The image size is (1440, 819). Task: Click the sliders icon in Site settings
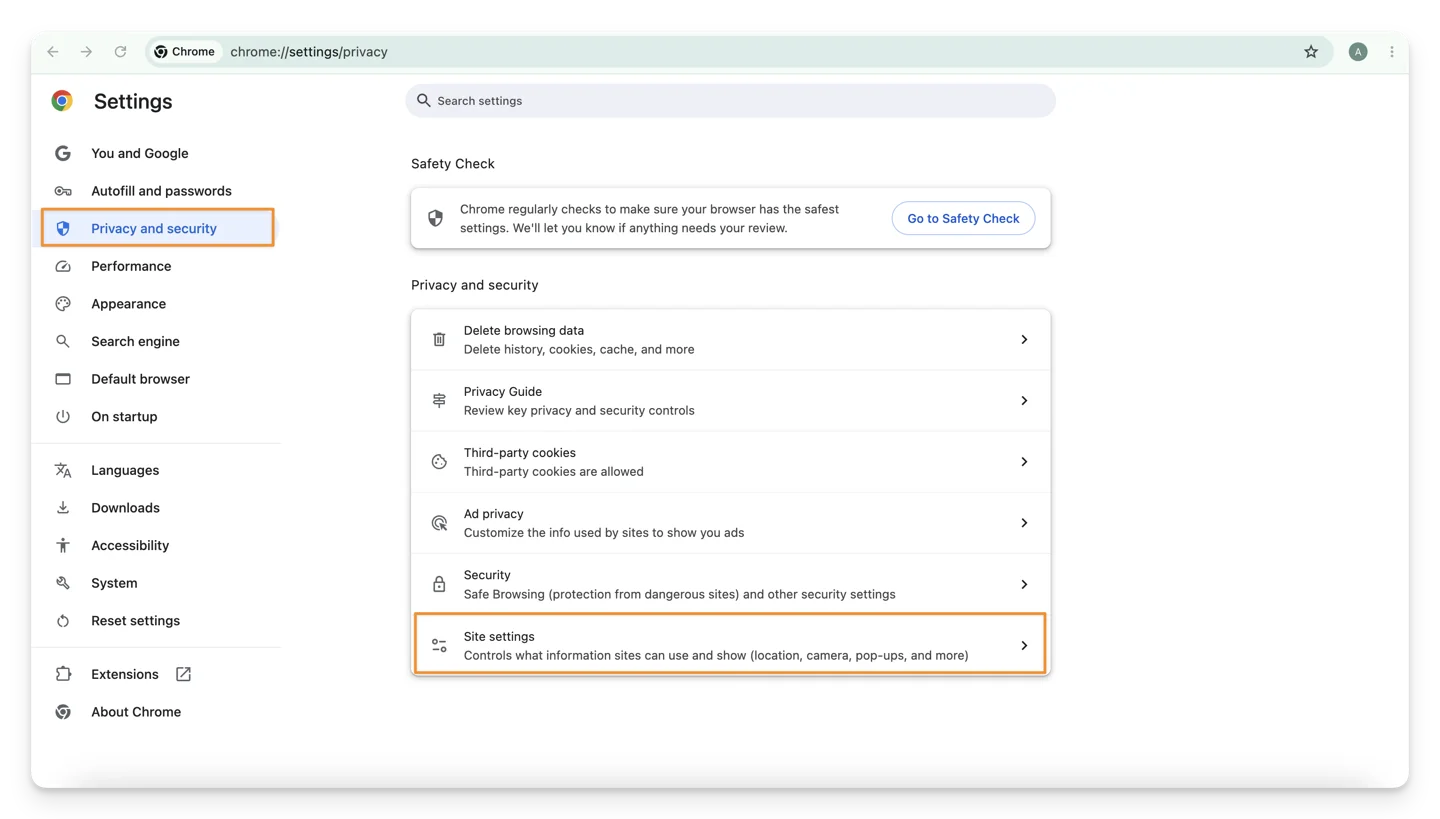[x=439, y=645]
